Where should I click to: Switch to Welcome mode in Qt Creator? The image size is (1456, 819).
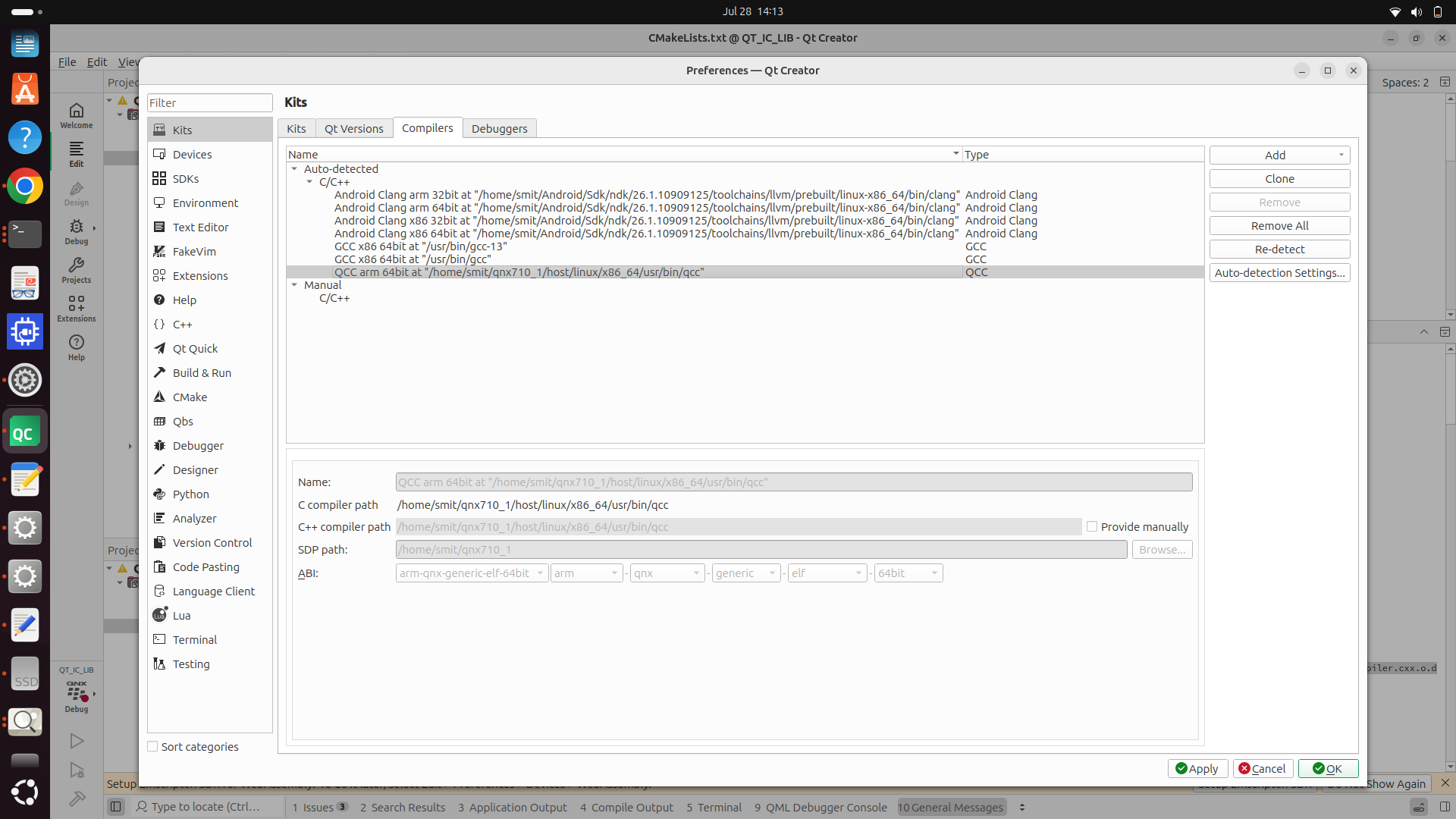[x=77, y=115]
